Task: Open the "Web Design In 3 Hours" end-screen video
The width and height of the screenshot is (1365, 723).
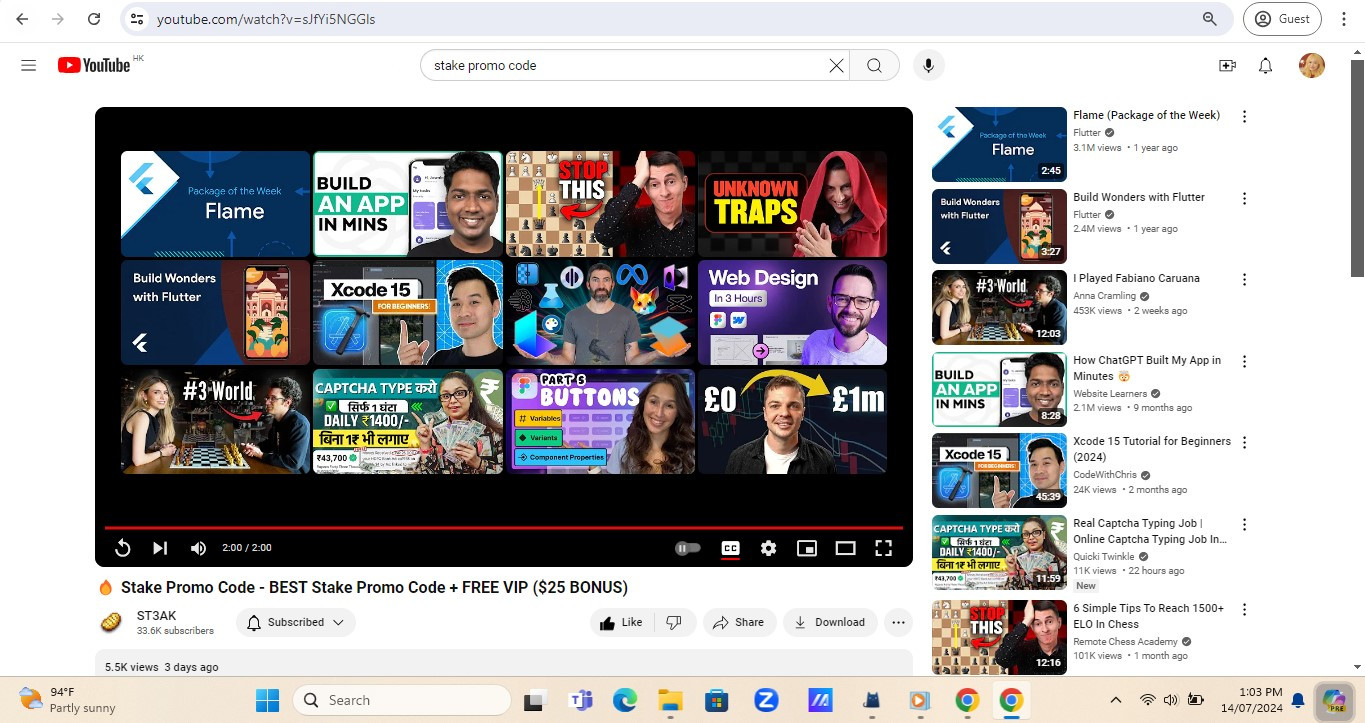Action: (x=792, y=313)
